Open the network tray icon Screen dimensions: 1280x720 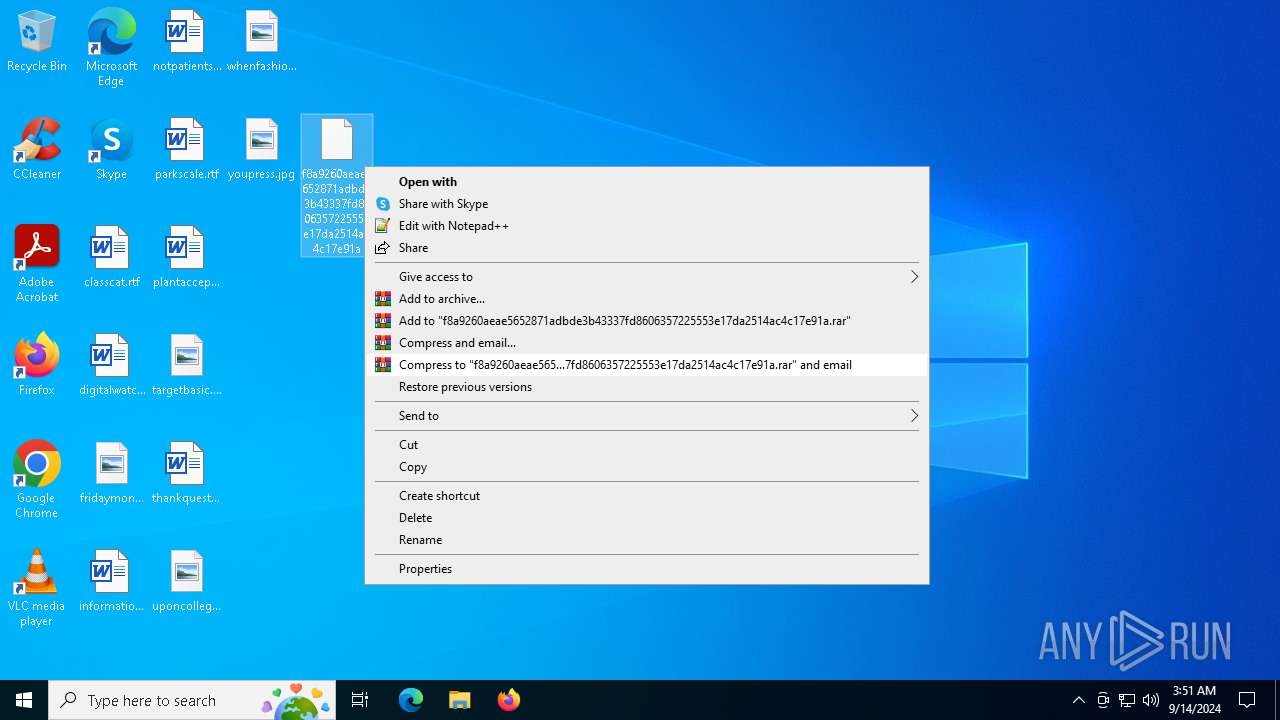click(1127, 700)
